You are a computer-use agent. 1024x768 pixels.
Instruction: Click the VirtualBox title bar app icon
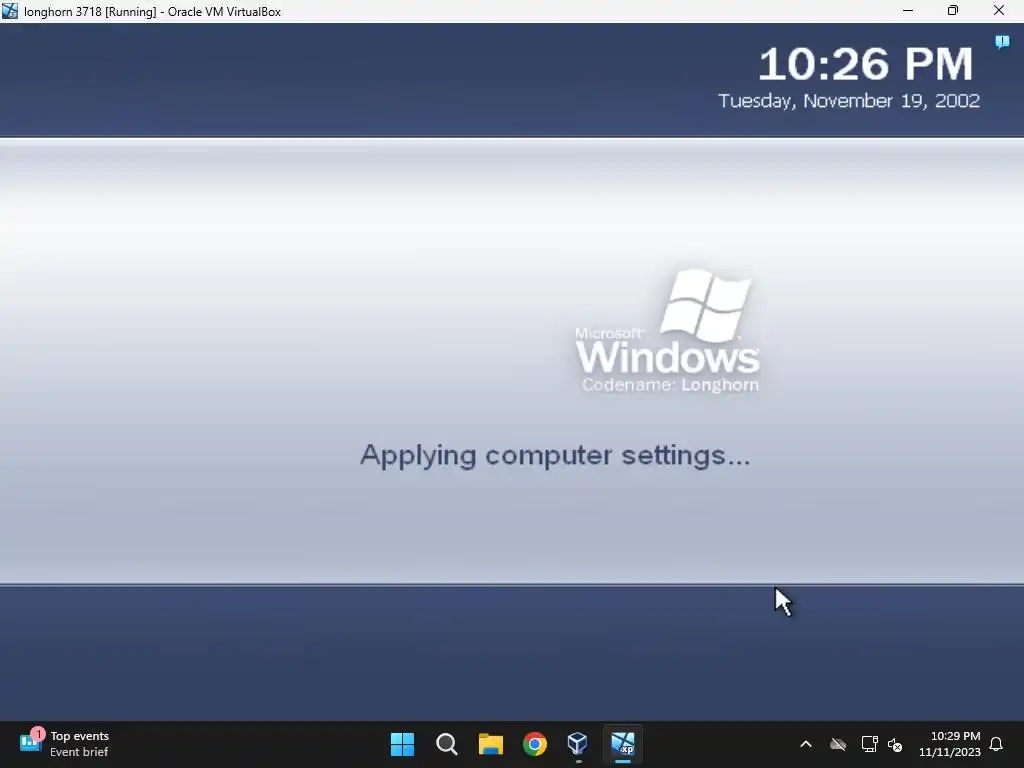[x=10, y=11]
